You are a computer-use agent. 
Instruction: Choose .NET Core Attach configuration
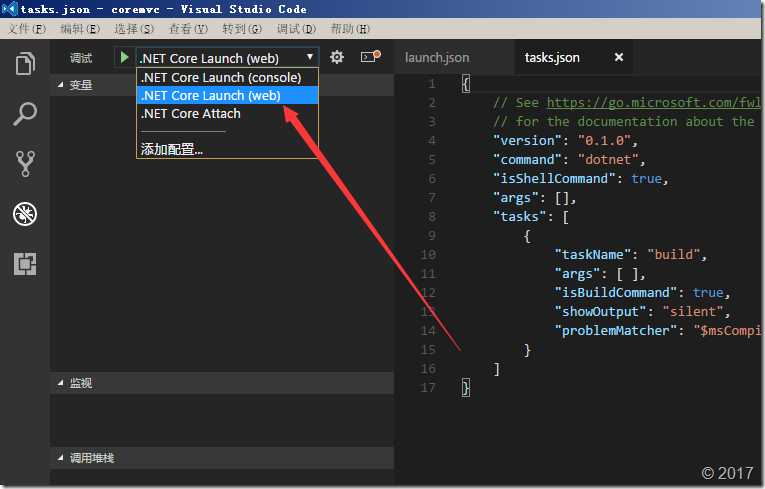(227, 113)
